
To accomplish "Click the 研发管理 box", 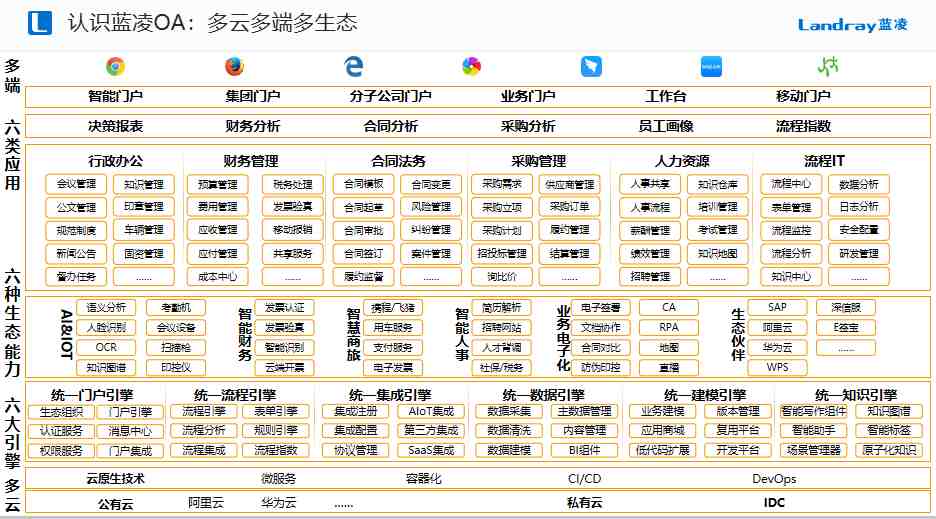I will pyautogui.click(x=859, y=253).
